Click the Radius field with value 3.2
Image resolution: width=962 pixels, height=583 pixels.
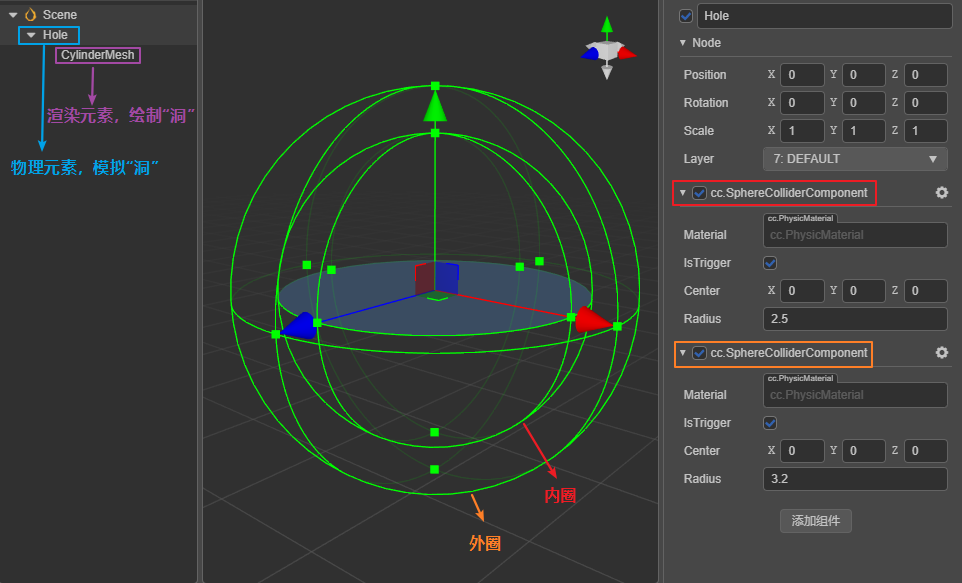855,479
